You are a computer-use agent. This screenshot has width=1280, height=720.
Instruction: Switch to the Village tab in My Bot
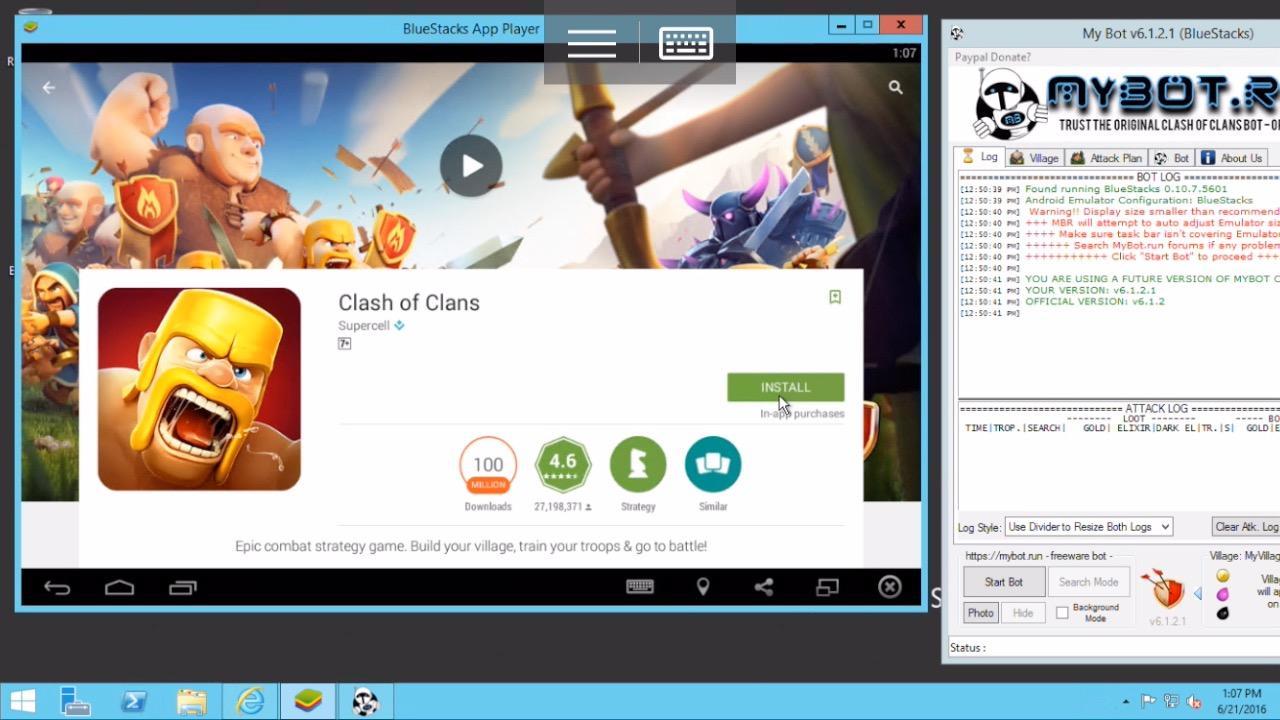point(1034,158)
